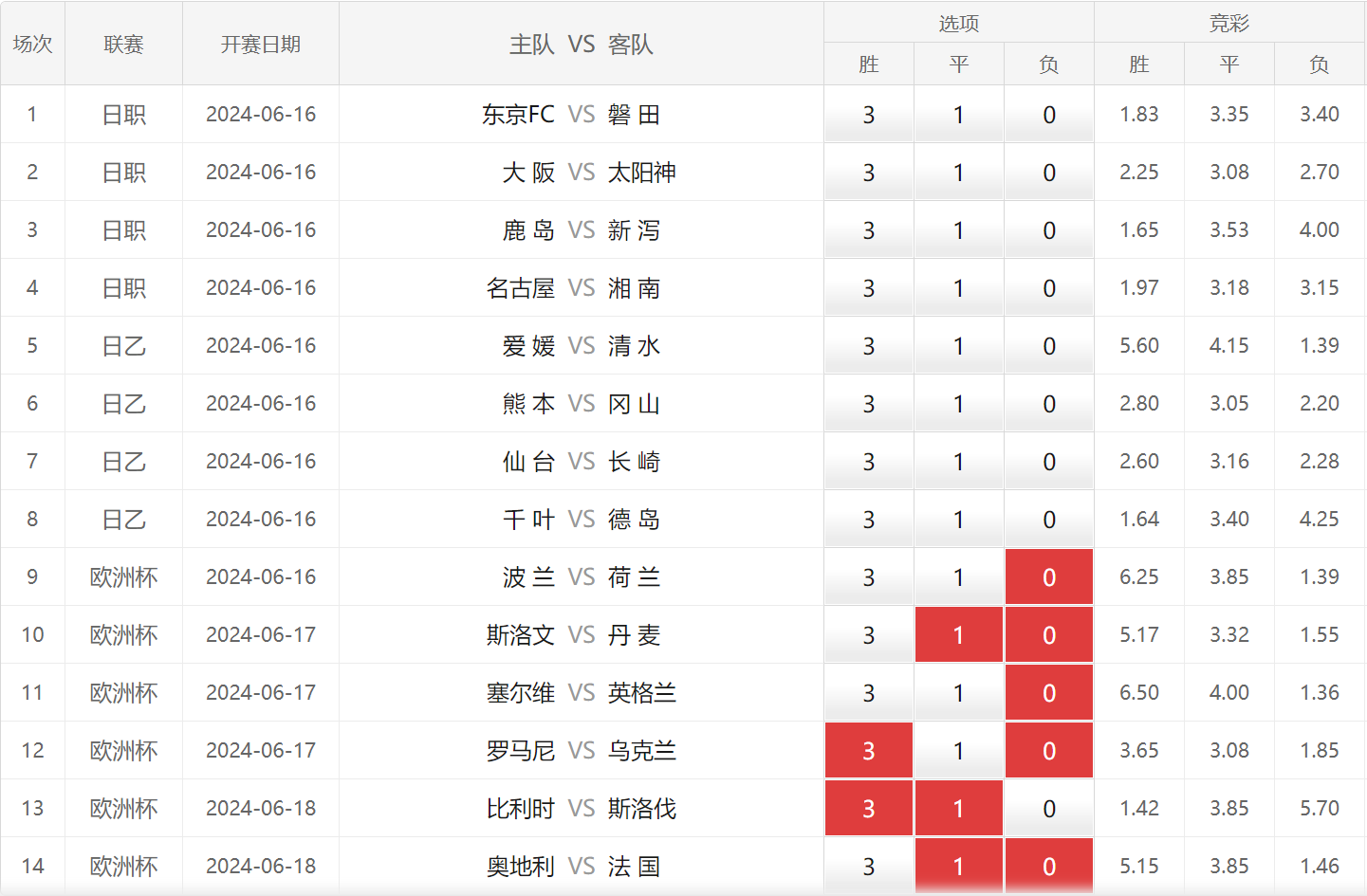Click match text 大阪 VS 太阳神
Image resolution: width=1367 pixels, height=896 pixels.
[x=589, y=173]
